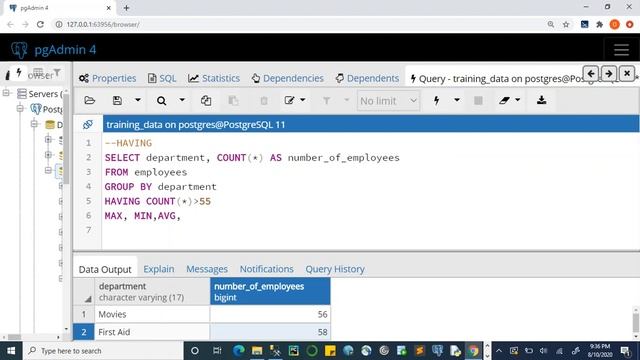Open the Windows Start menu

11,351
